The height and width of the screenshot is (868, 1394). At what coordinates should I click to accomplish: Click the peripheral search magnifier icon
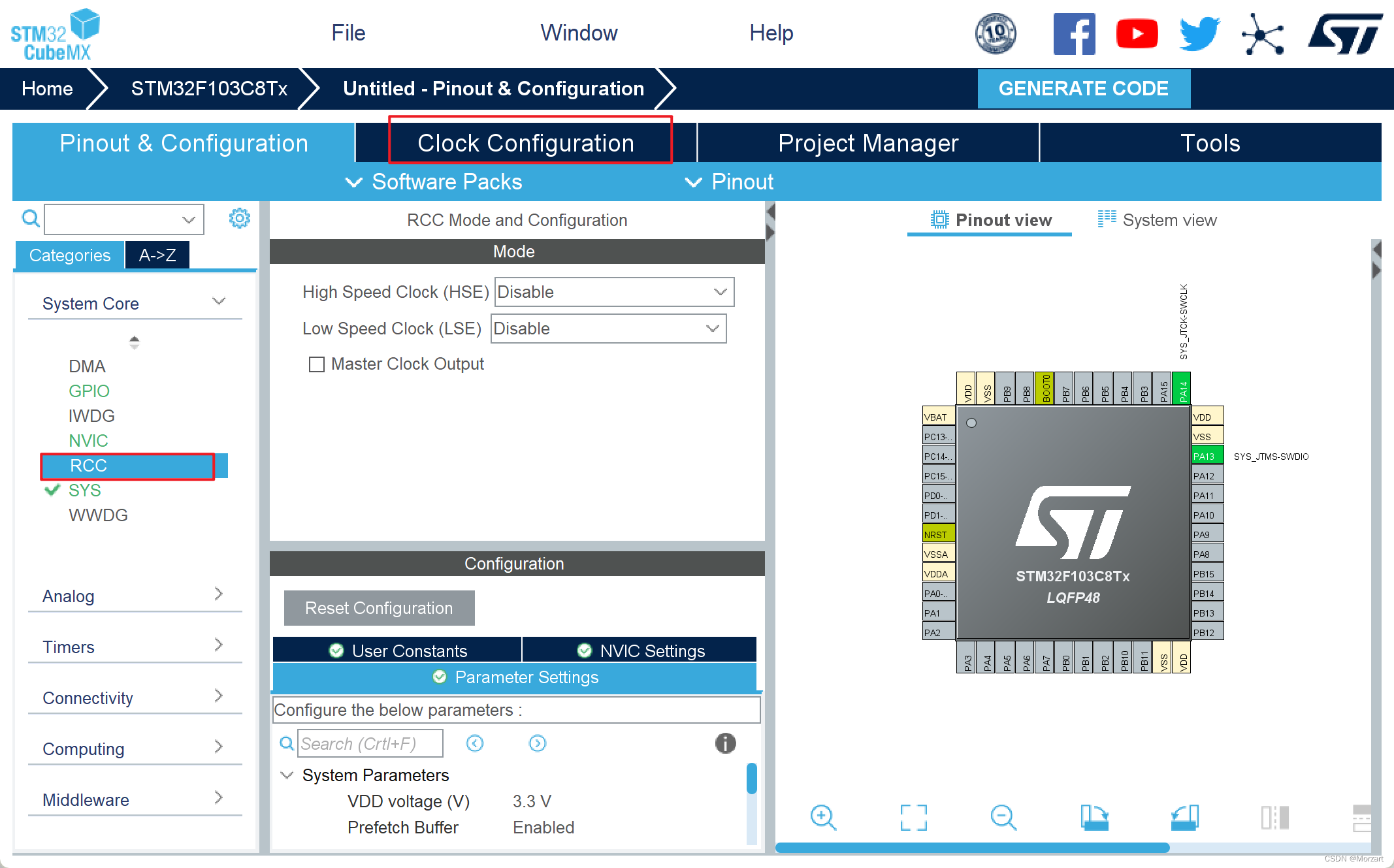point(31,218)
